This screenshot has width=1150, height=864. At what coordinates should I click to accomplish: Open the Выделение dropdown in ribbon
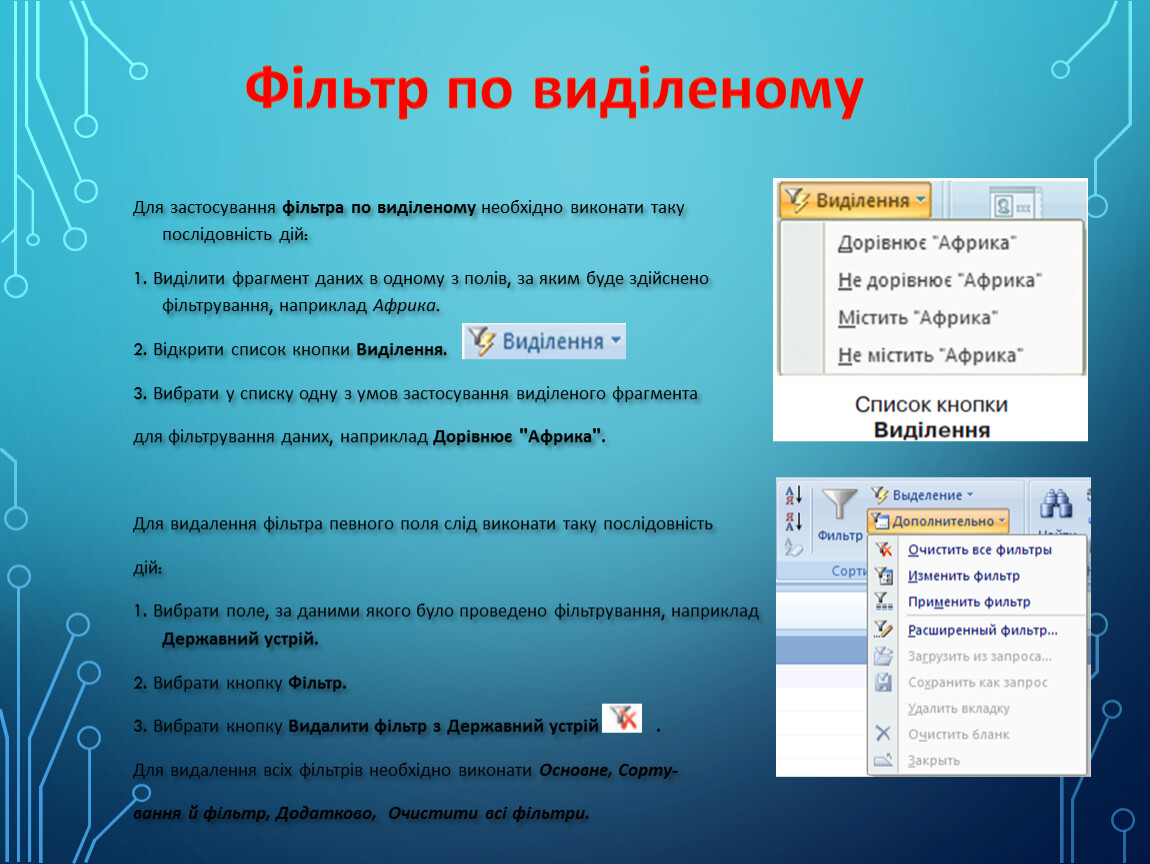923,495
